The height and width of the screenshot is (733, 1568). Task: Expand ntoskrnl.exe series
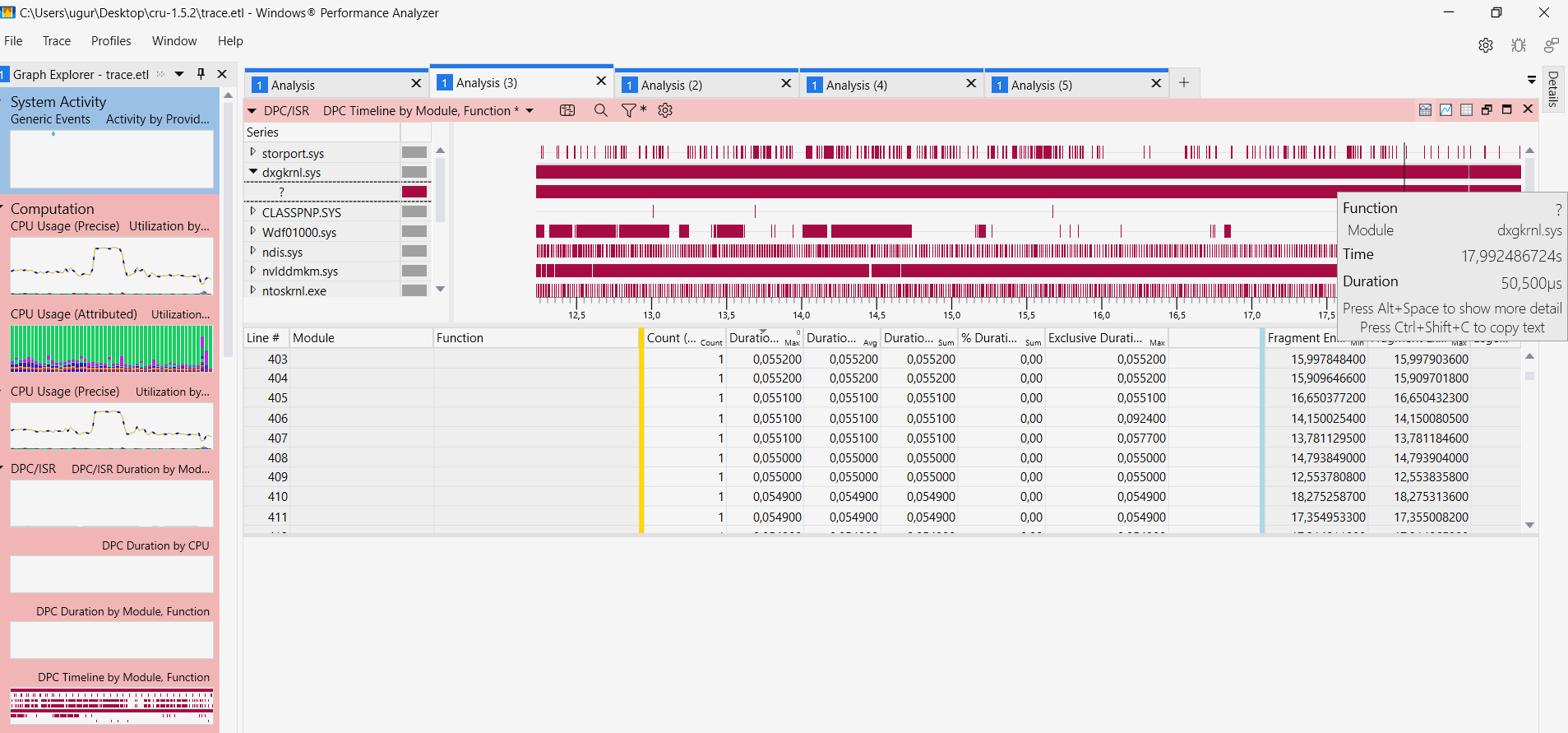(x=252, y=290)
